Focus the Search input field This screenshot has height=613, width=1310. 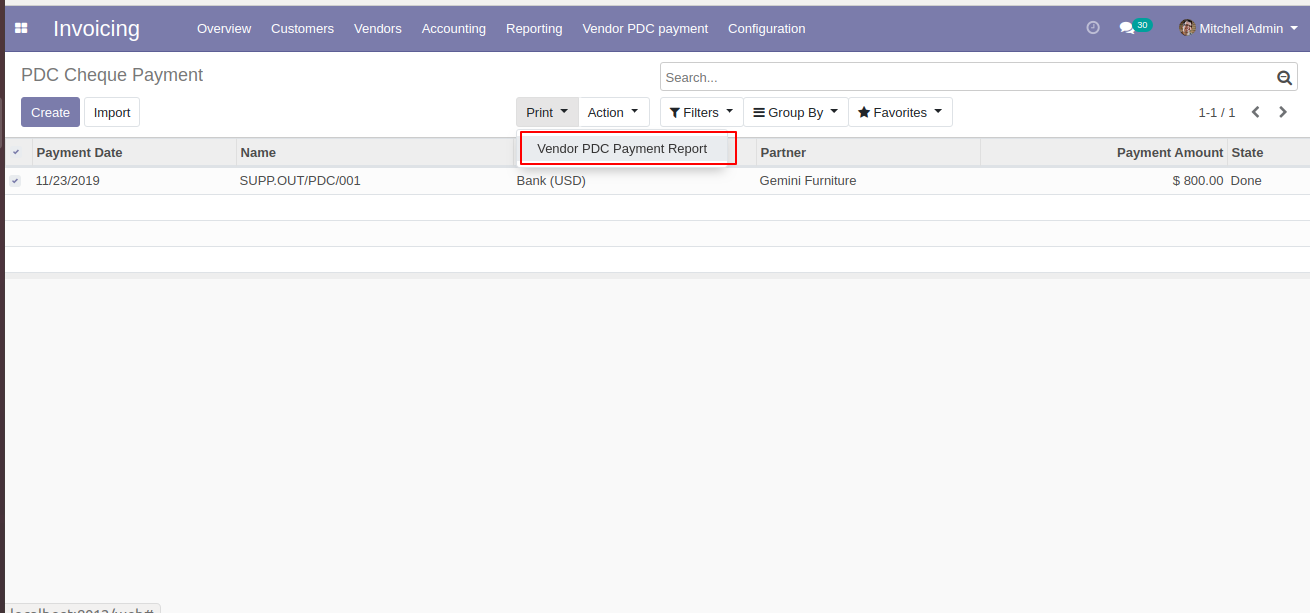point(968,77)
